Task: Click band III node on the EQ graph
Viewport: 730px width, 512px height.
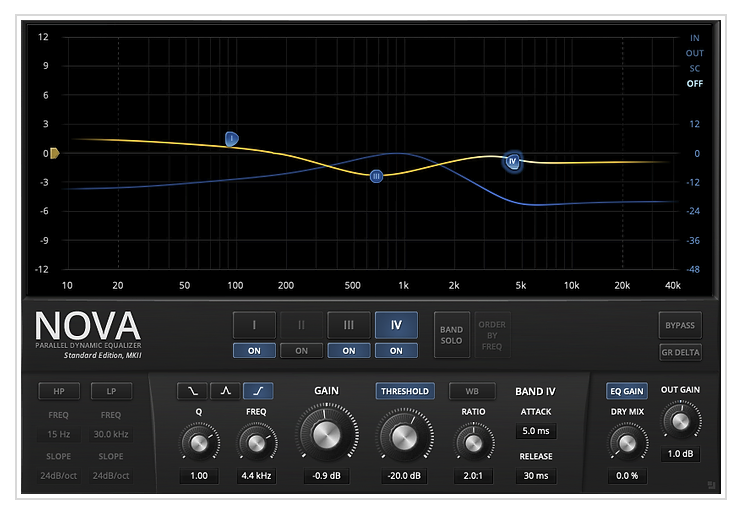Action: 376,176
